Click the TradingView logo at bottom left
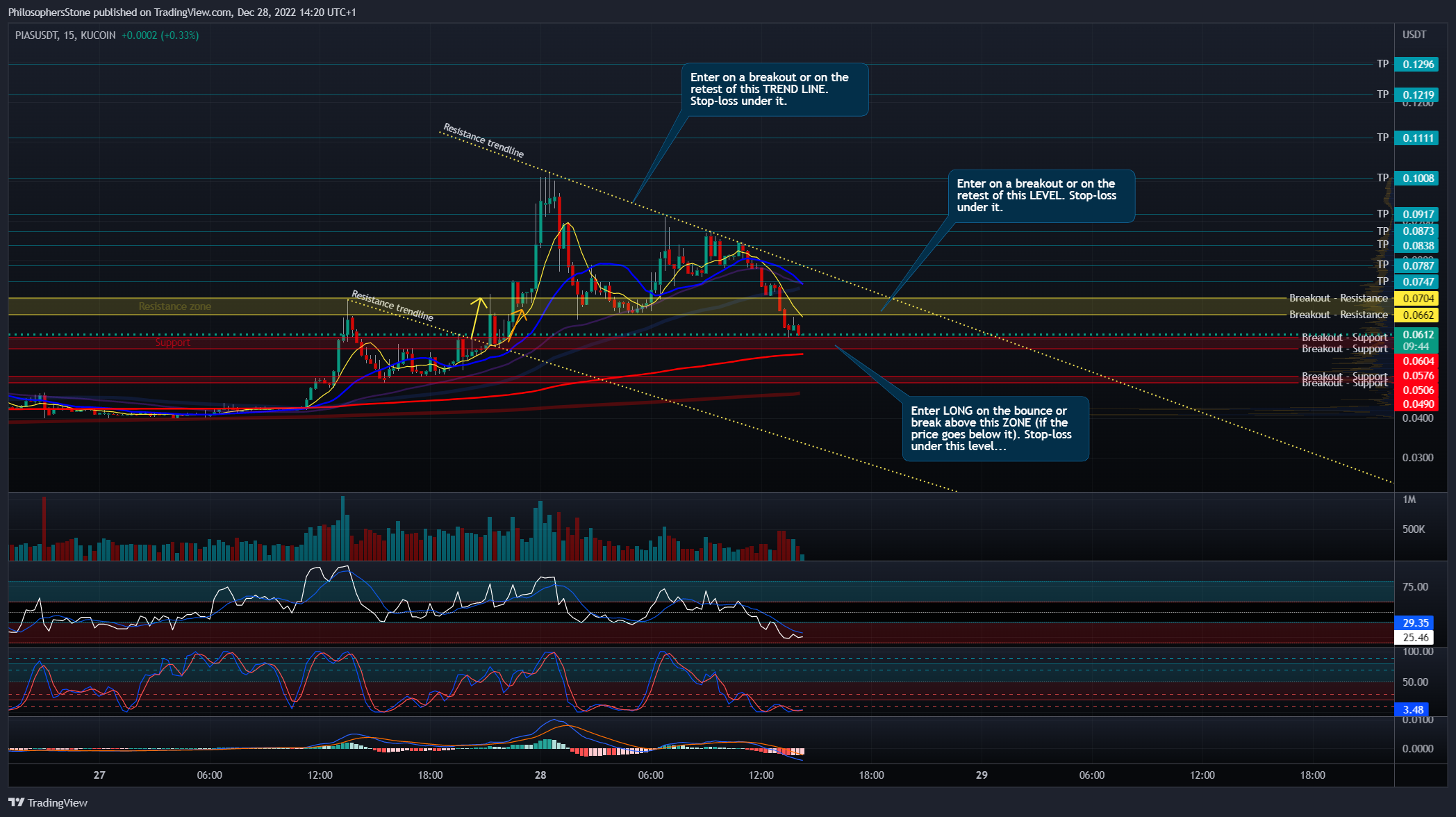 pyautogui.click(x=48, y=802)
